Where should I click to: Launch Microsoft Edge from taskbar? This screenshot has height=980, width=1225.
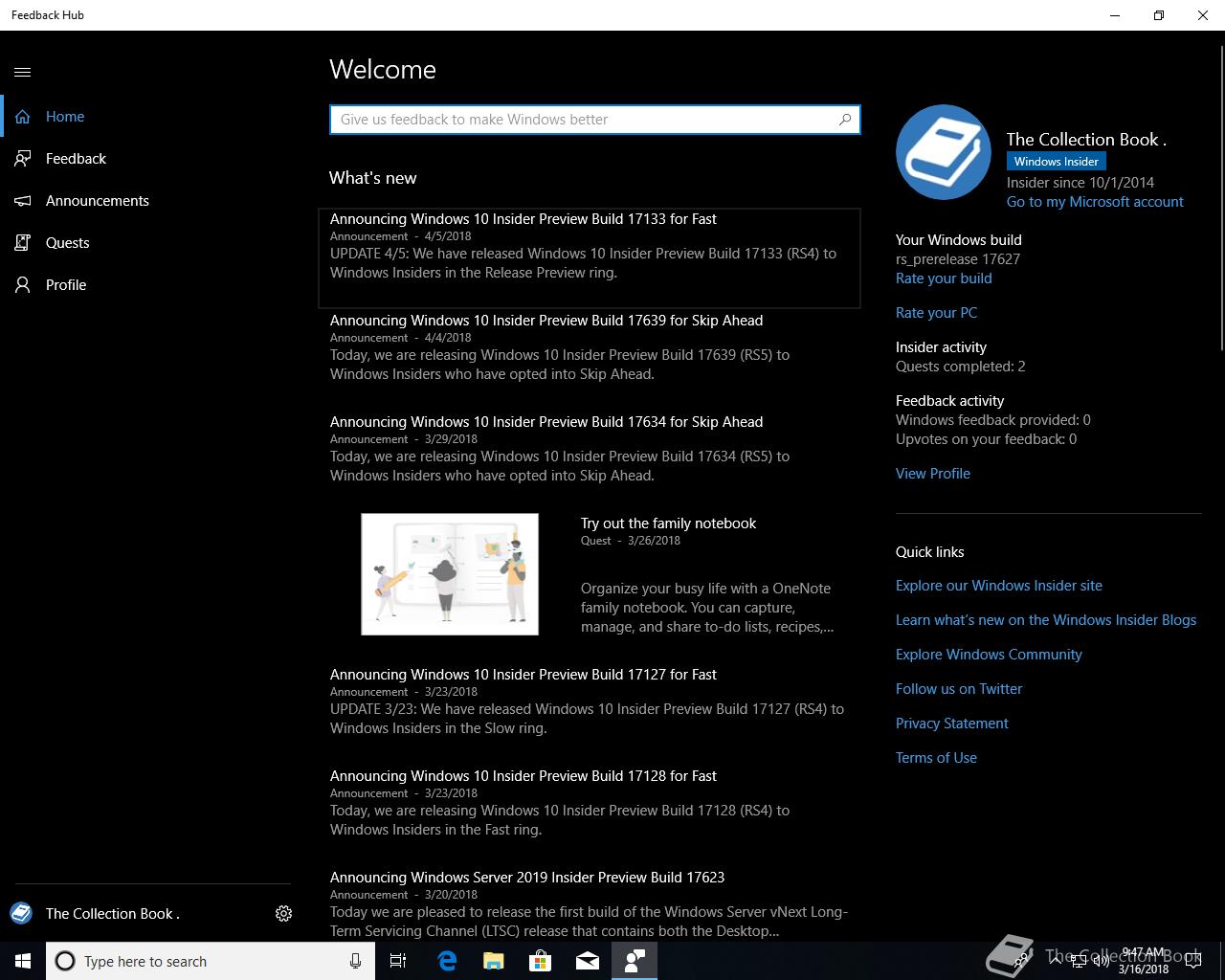click(447, 961)
